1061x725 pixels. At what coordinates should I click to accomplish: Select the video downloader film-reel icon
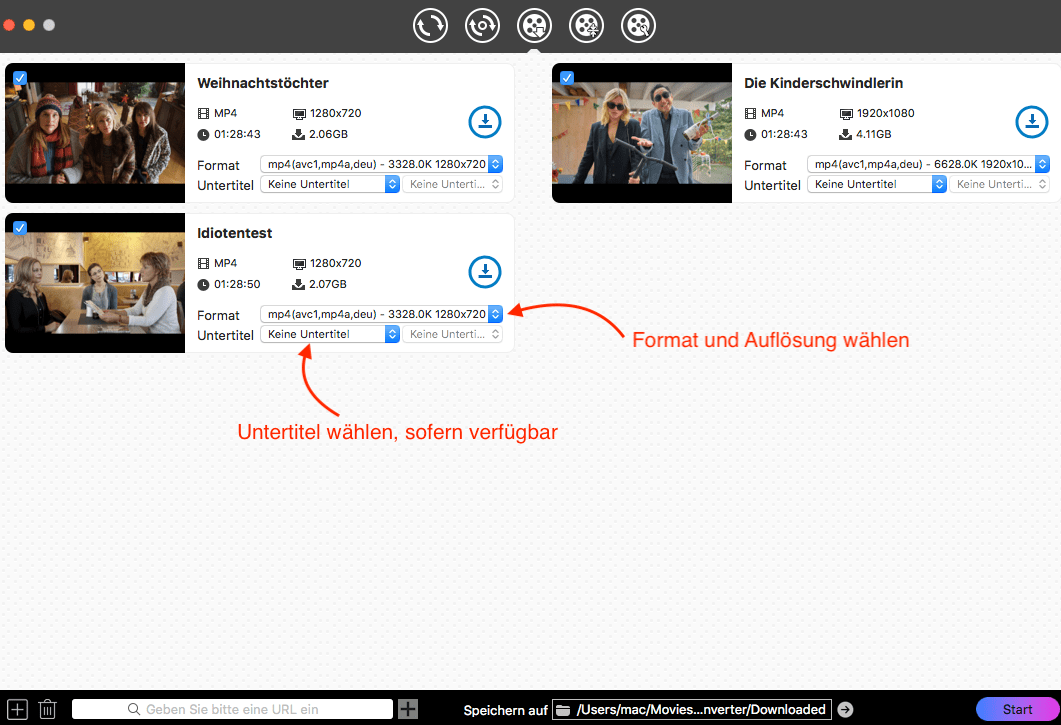[534, 25]
